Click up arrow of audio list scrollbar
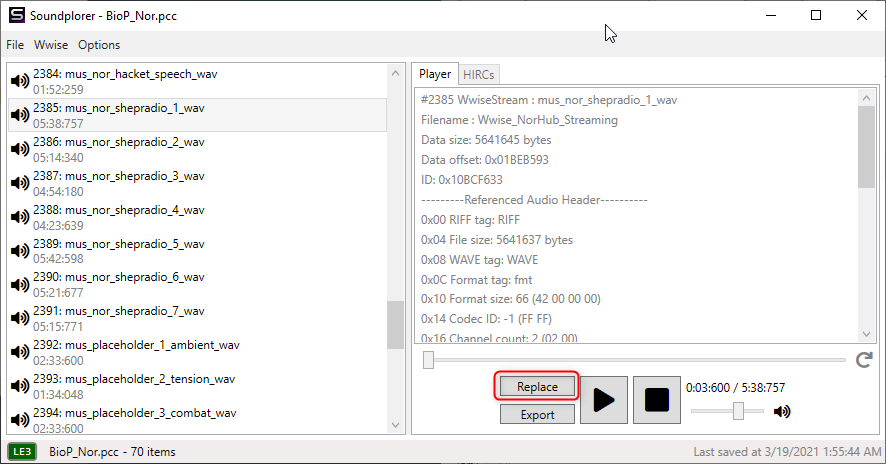886x464 pixels. coord(396,73)
